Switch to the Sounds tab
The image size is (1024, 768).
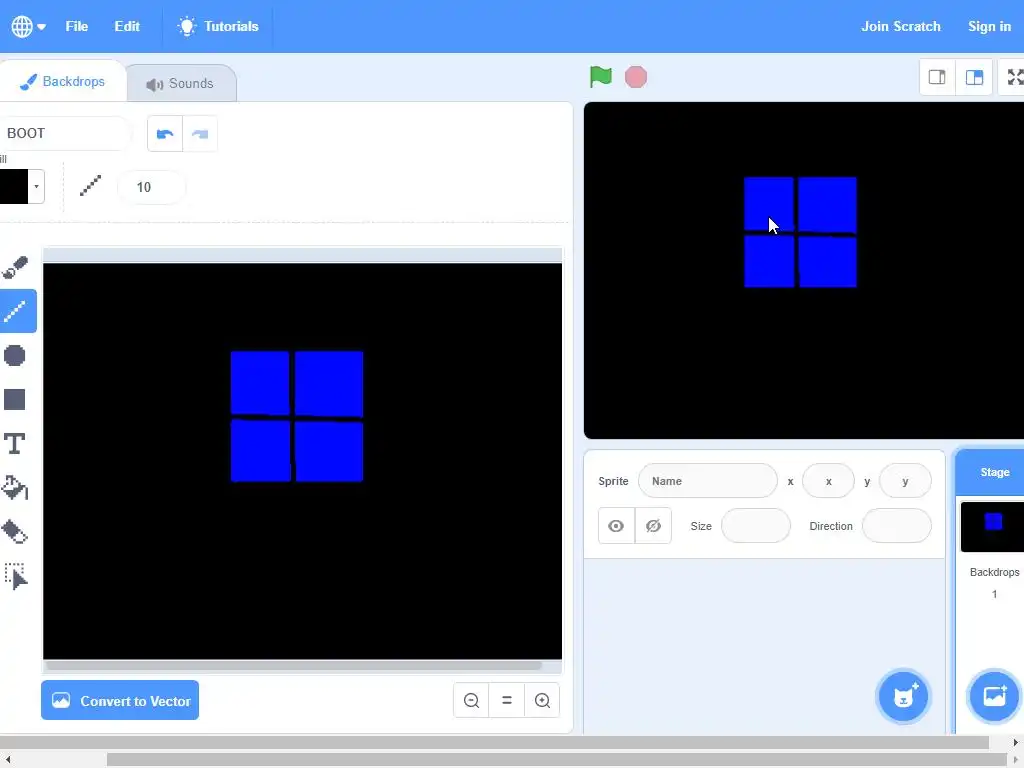[x=180, y=84]
